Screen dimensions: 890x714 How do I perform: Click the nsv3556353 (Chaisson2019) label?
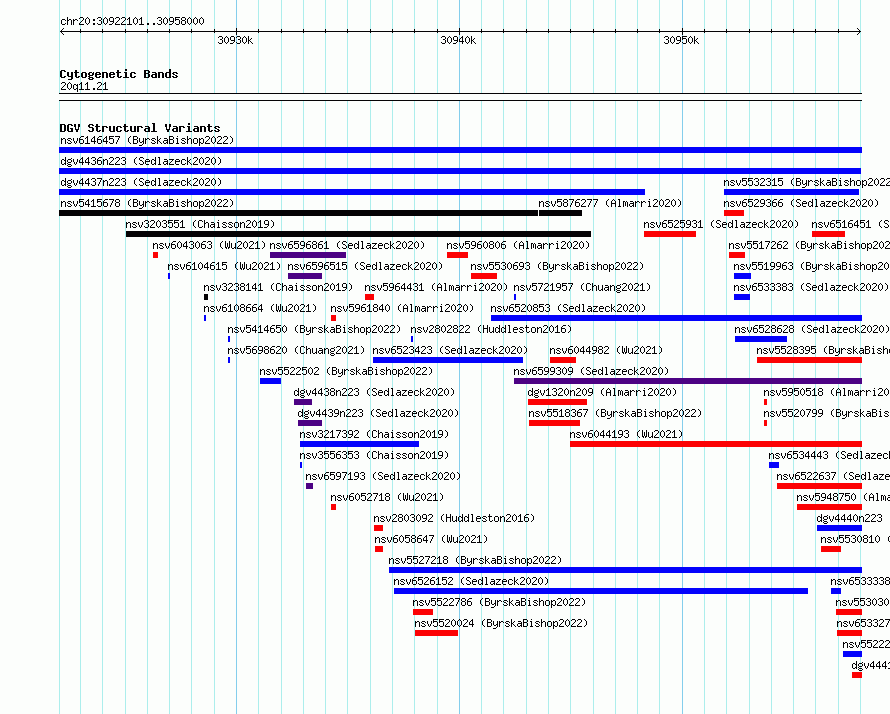[374, 455]
